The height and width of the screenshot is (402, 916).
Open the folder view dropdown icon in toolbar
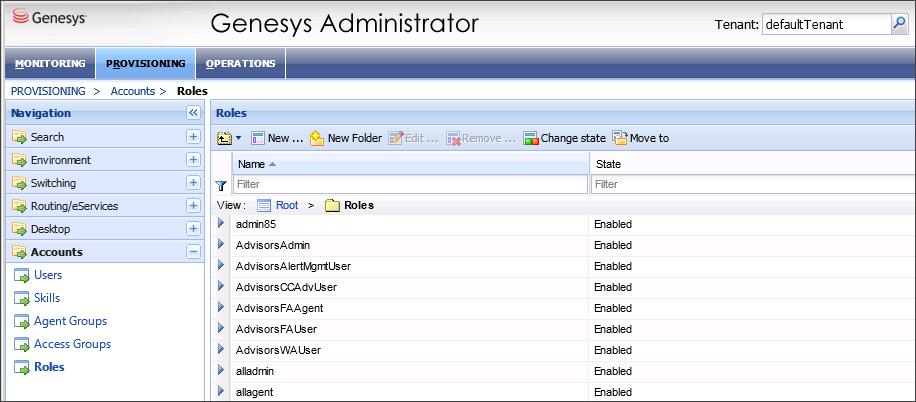click(229, 138)
